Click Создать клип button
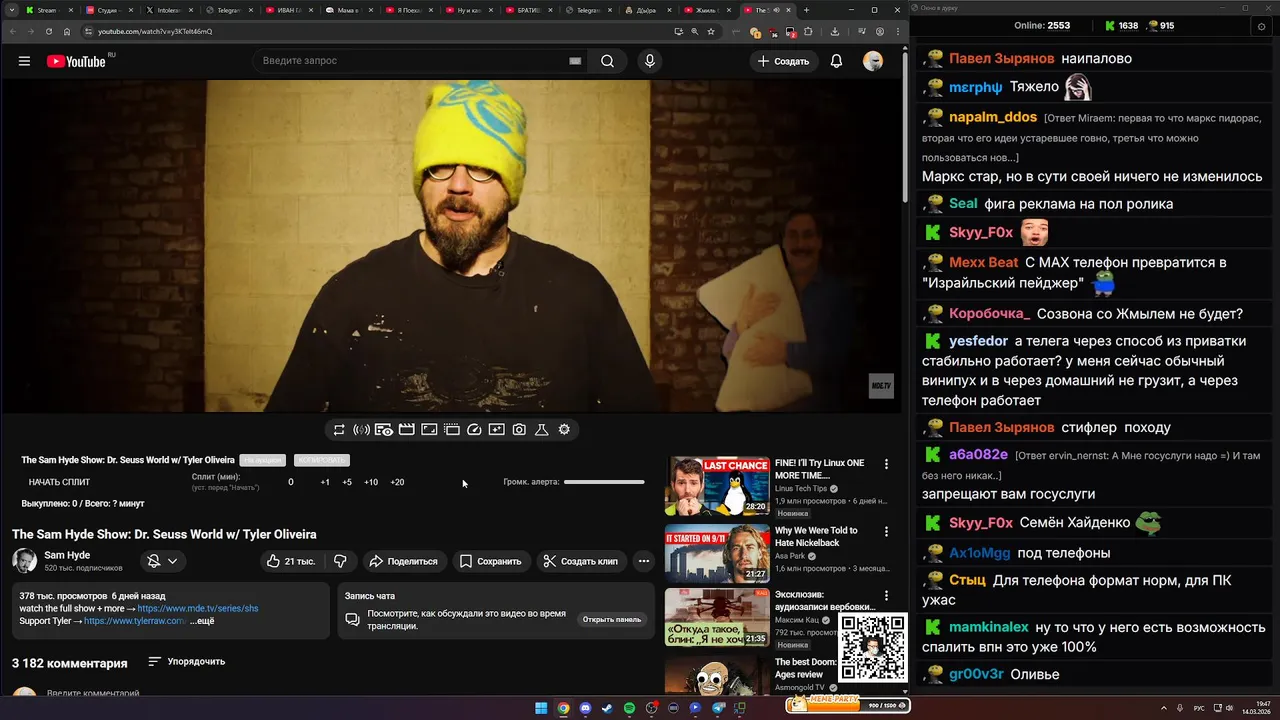The image size is (1280, 720). tap(582, 561)
